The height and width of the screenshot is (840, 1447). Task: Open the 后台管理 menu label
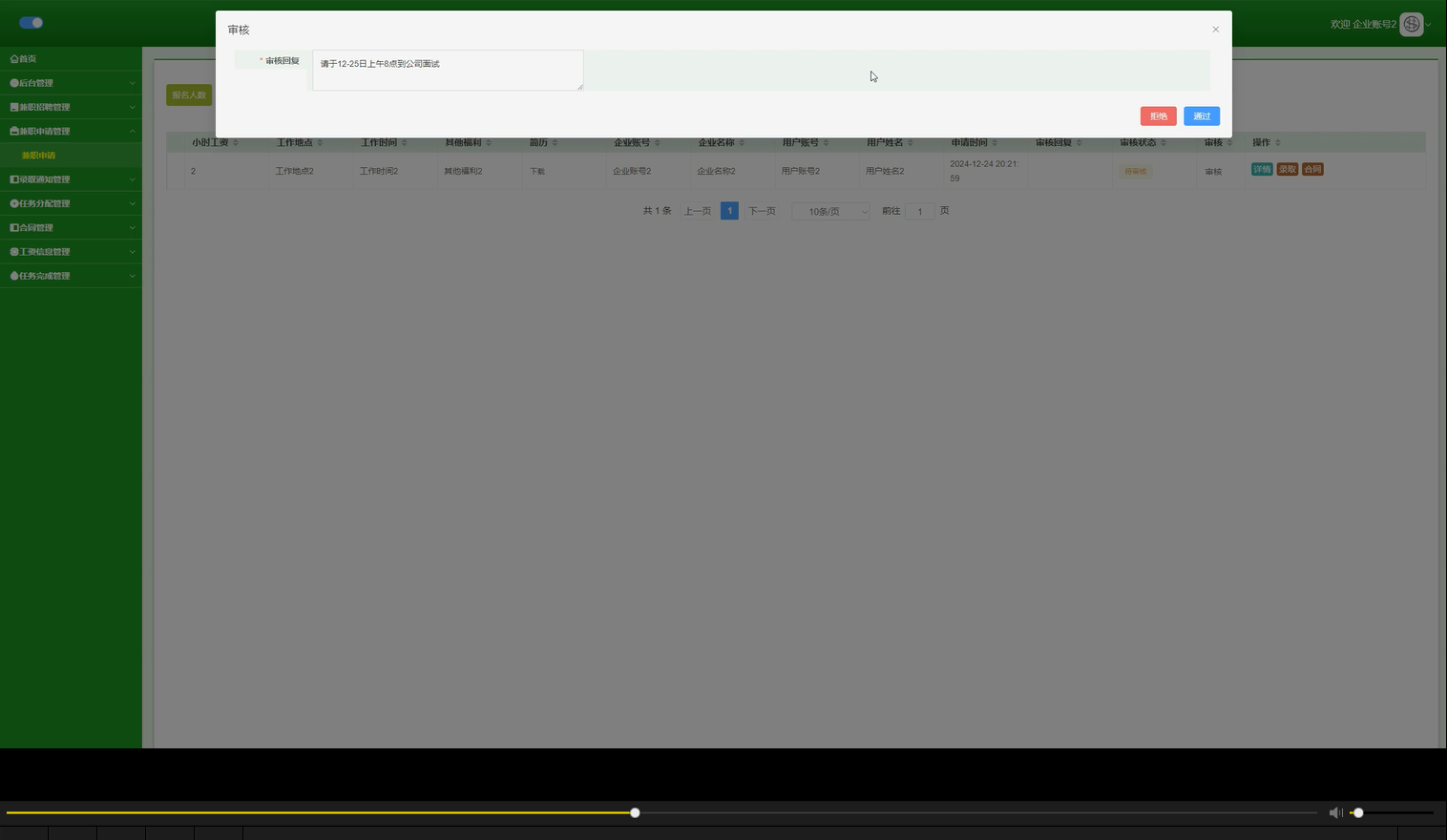pos(36,83)
